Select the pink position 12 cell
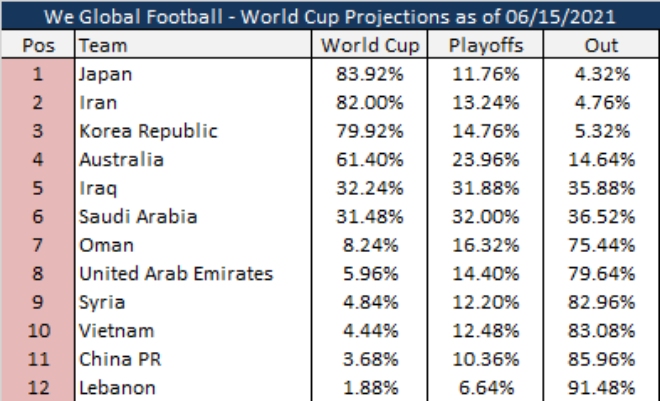This screenshot has width=660, height=401. coord(37,387)
